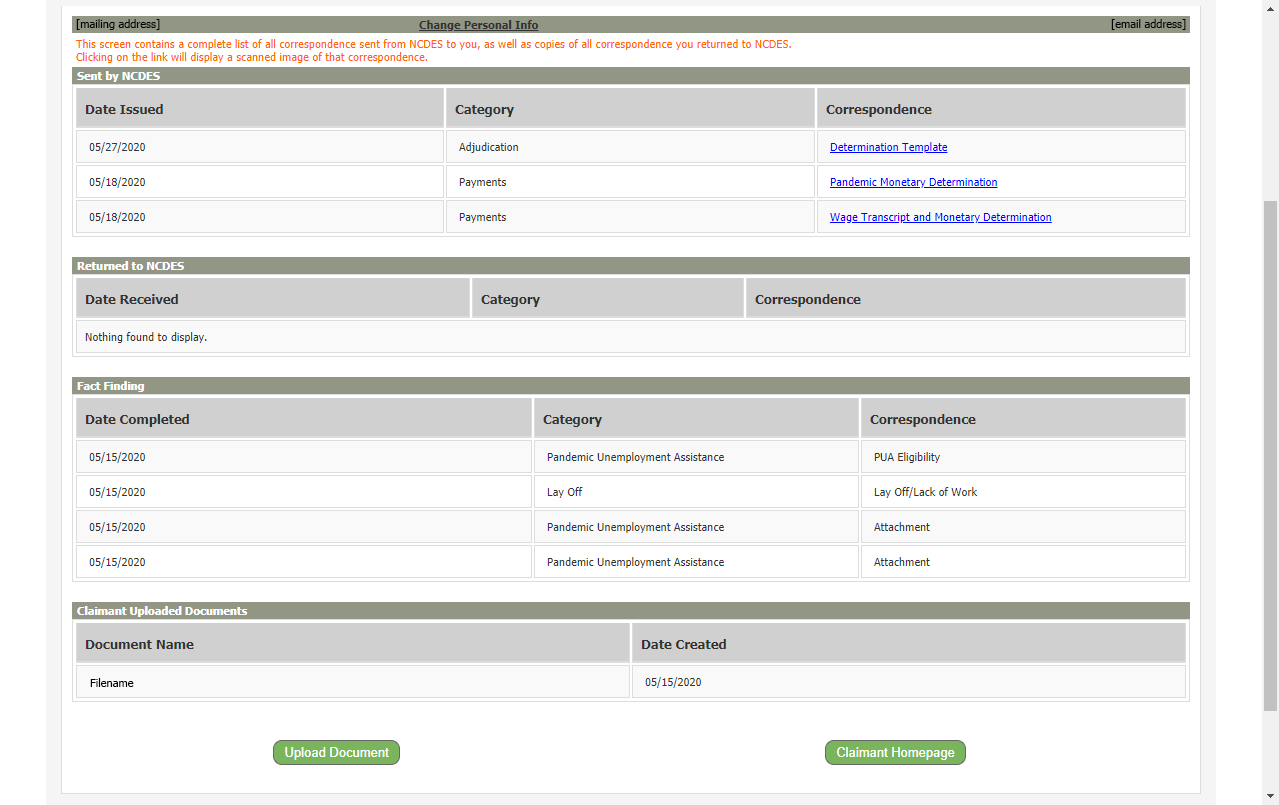Click Category header in Sent by NCDES

coord(484,109)
